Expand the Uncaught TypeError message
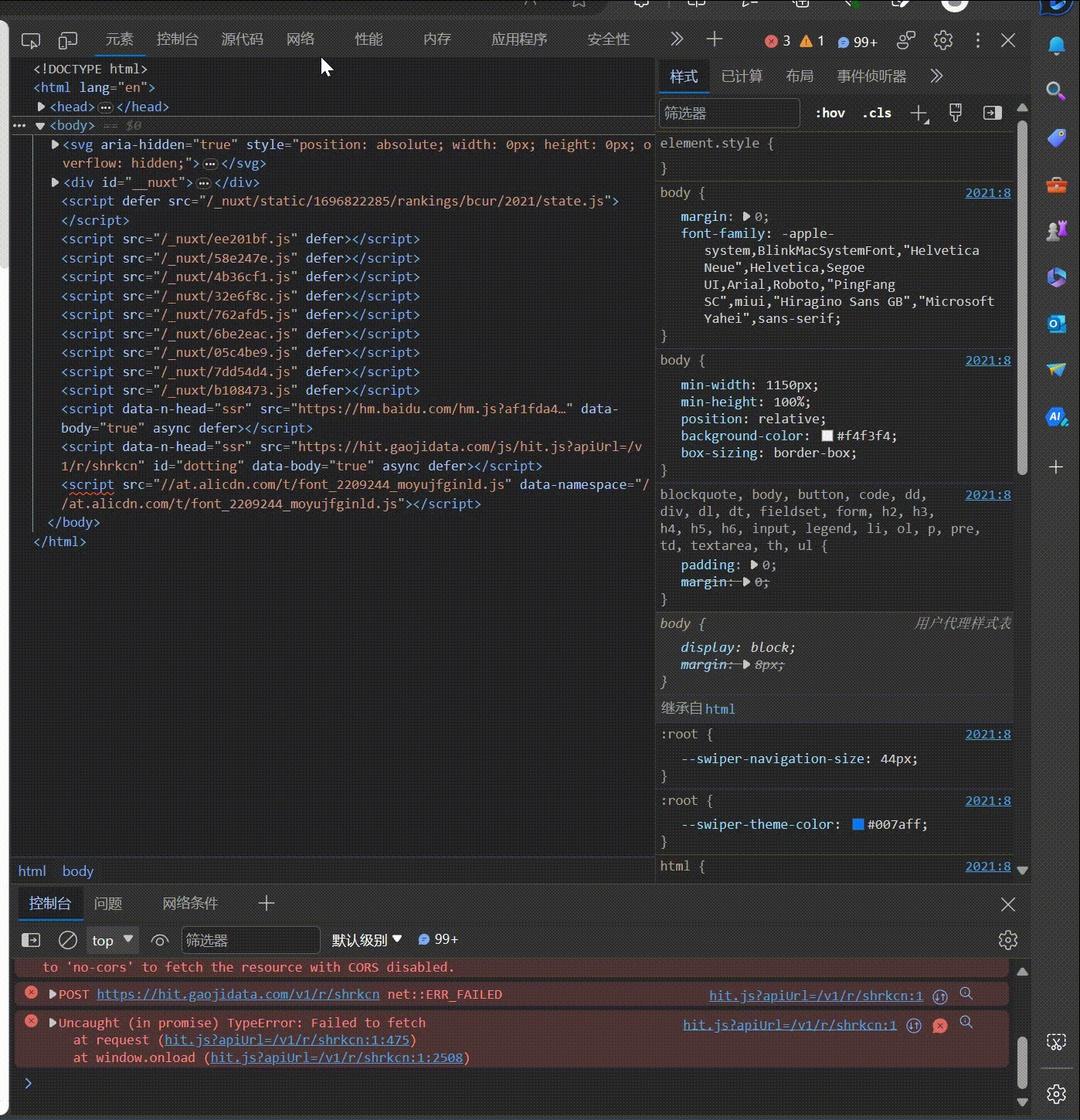1080x1120 pixels. click(53, 1023)
